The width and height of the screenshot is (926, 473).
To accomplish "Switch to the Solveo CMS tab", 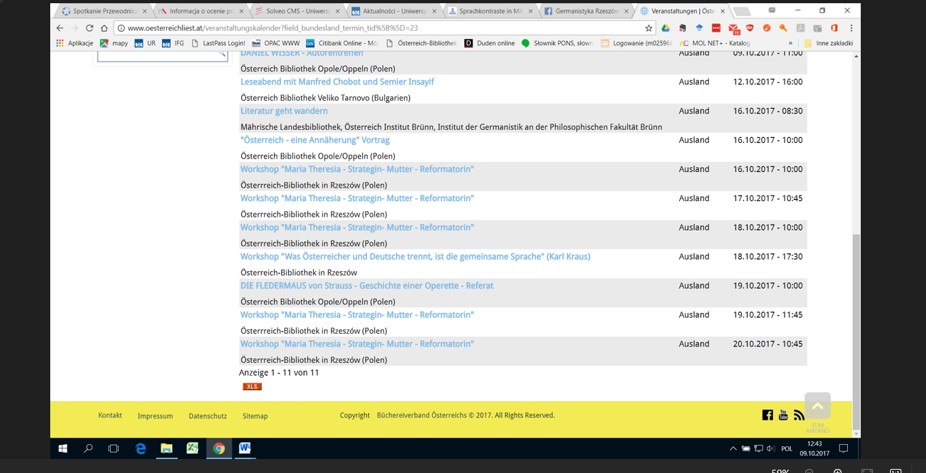I will pyautogui.click(x=295, y=11).
